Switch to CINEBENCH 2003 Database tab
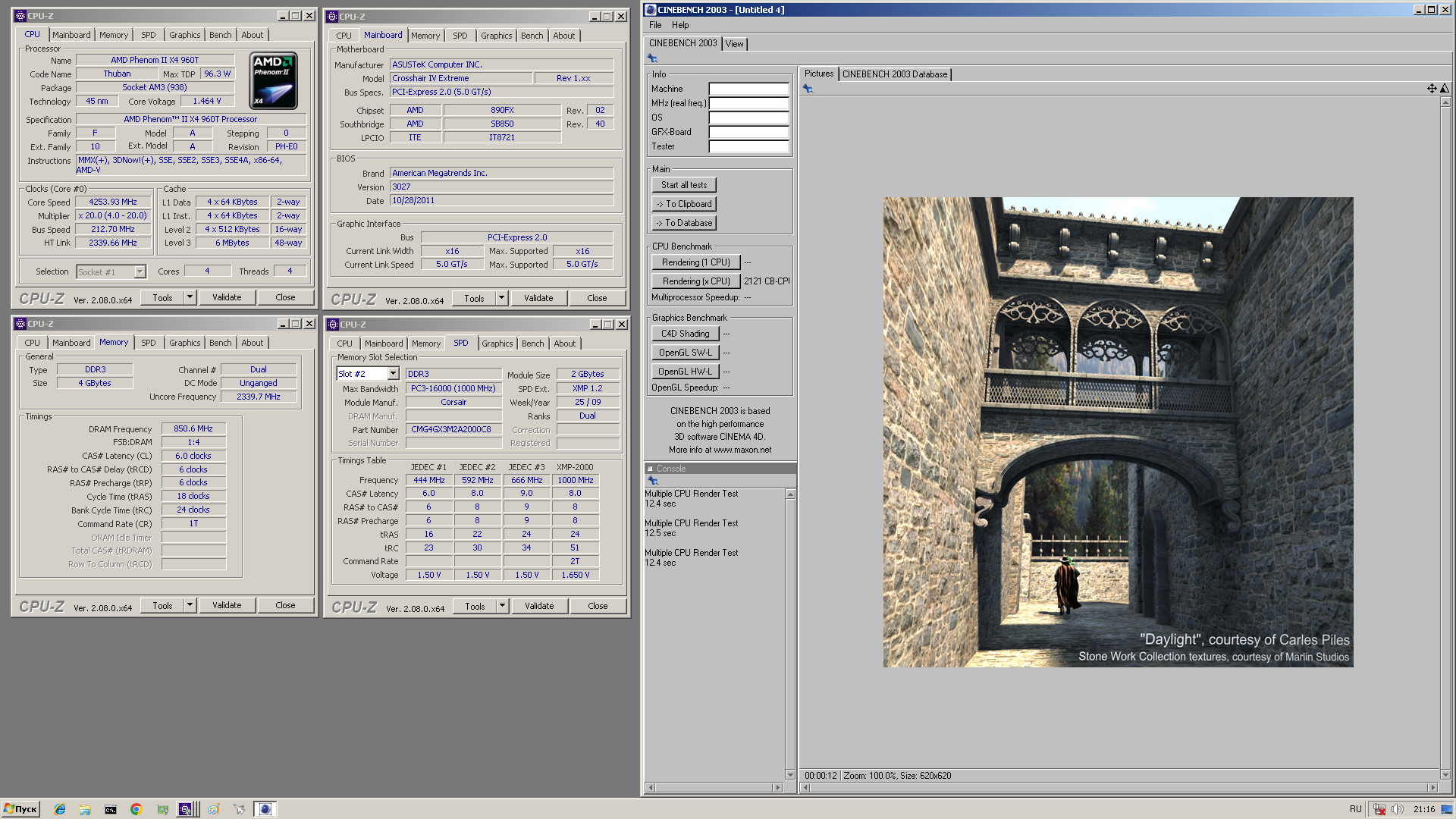Image resolution: width=1456 pixels, height=819 pixels. point(895,74)
